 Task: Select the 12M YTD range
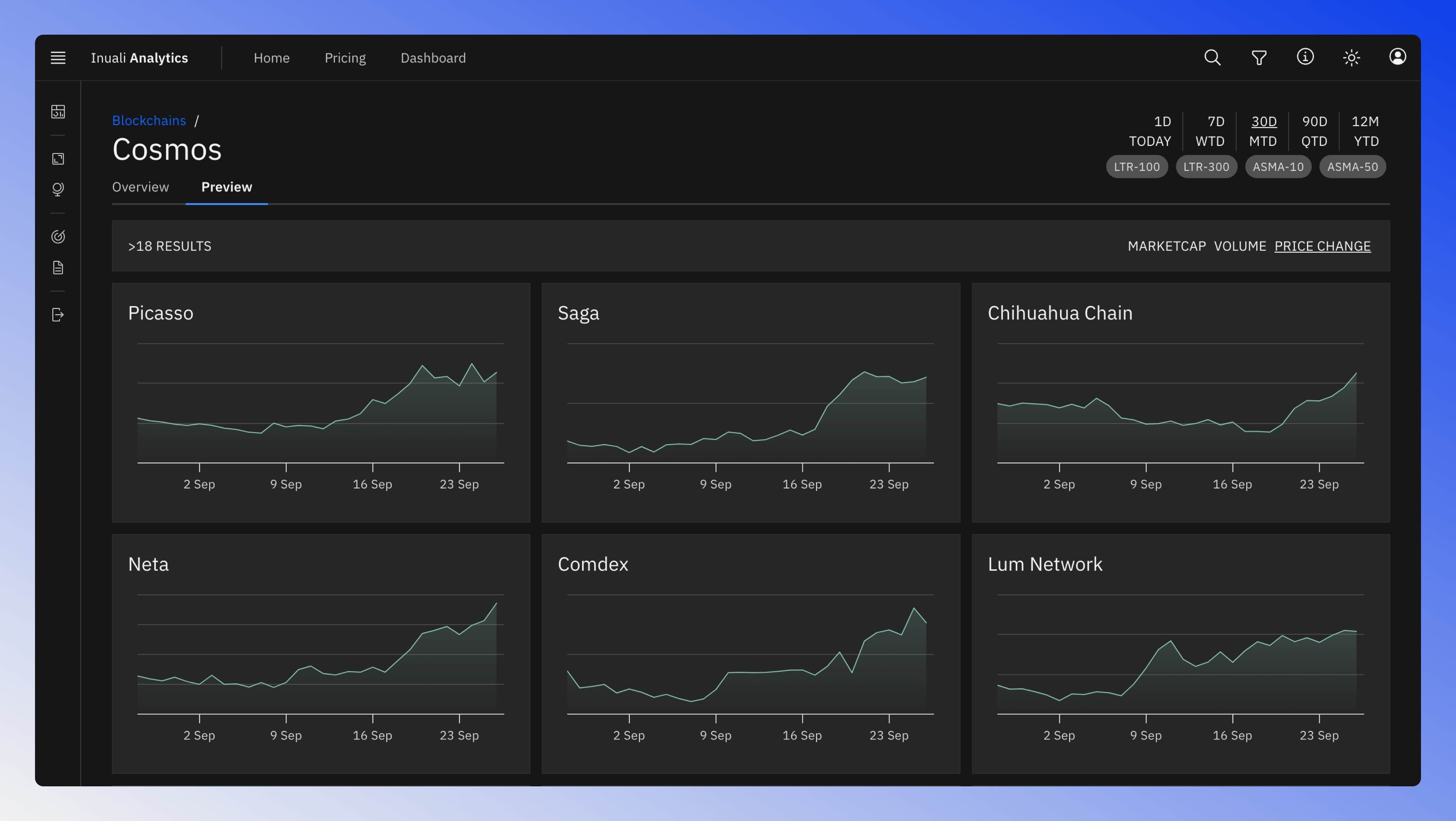click(1365, 131)
